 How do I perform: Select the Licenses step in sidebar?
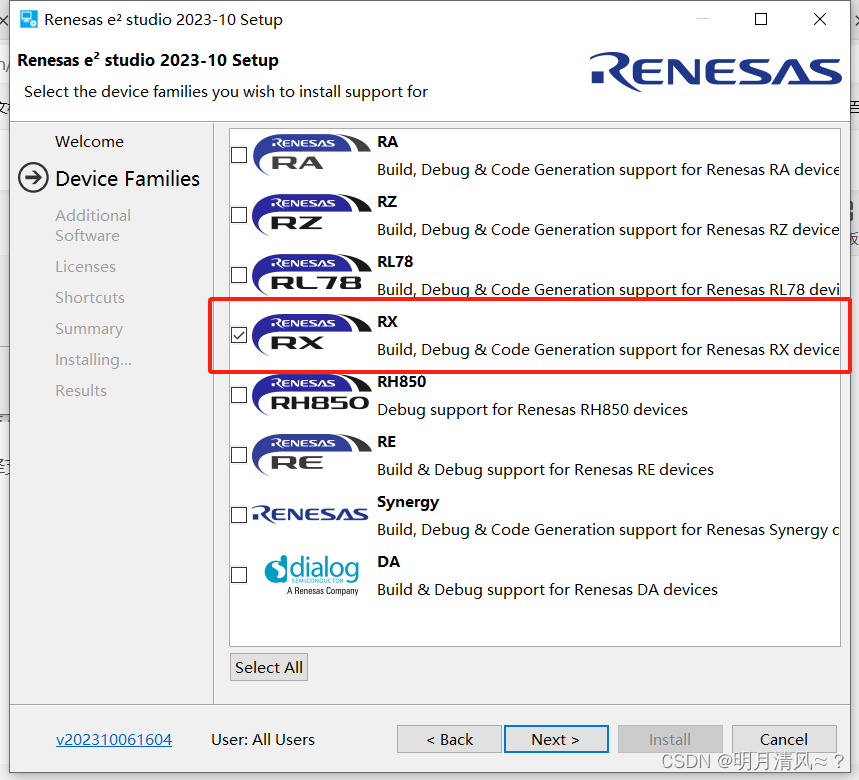85,267
